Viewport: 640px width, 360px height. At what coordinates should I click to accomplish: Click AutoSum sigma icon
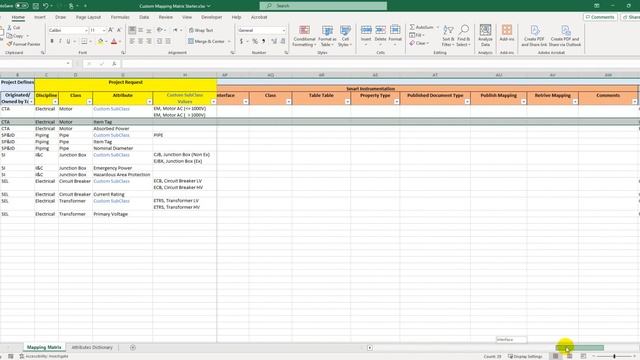pyautogui.click(x=412, y=27)
